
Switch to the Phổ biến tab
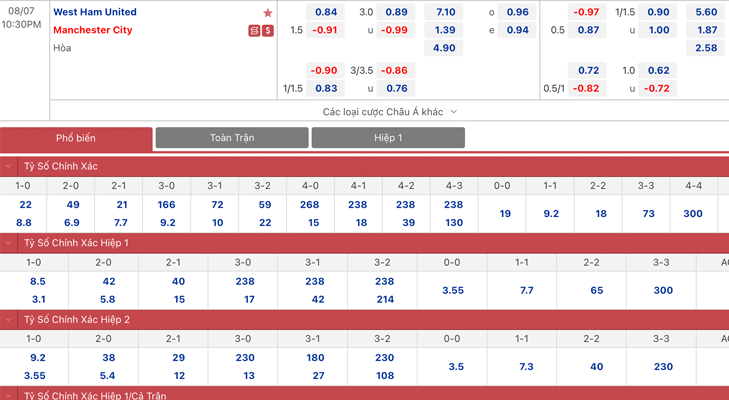[x=76, y=138]
